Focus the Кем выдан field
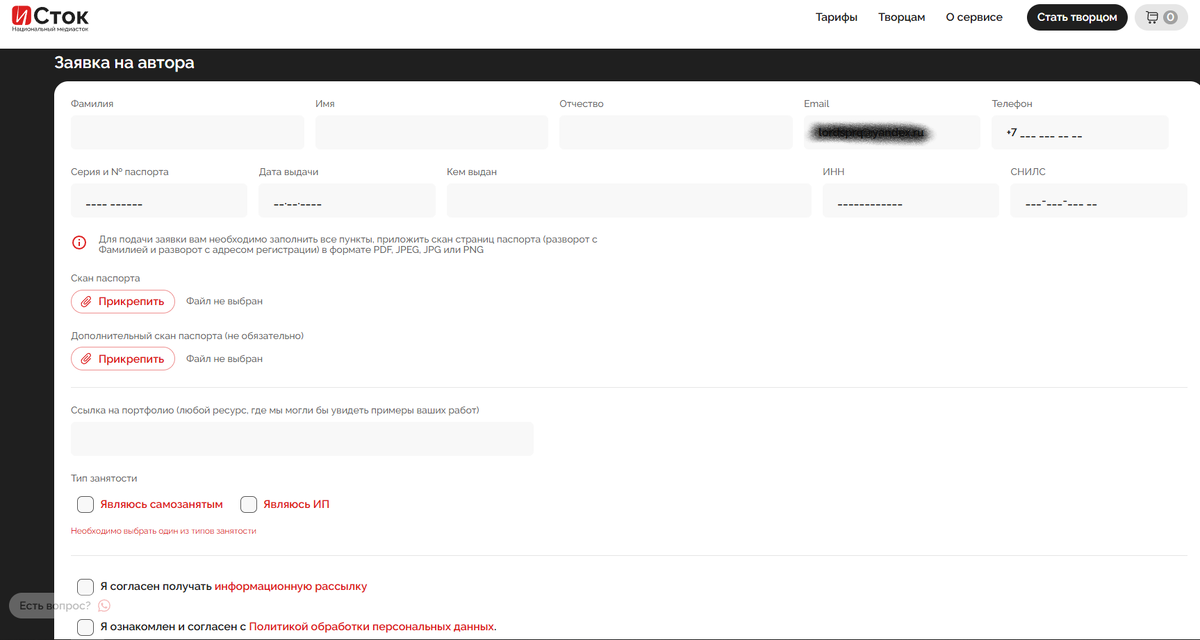Viewport: 1200px width, 640px height. click(x=629, y=201)
